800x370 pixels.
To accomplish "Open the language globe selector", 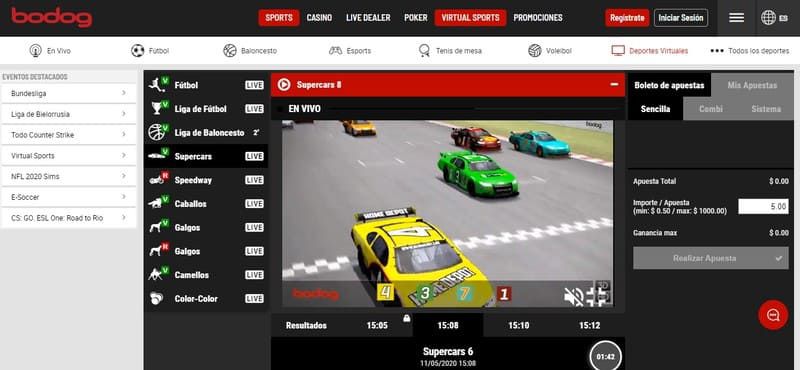I will coord(768,18).
